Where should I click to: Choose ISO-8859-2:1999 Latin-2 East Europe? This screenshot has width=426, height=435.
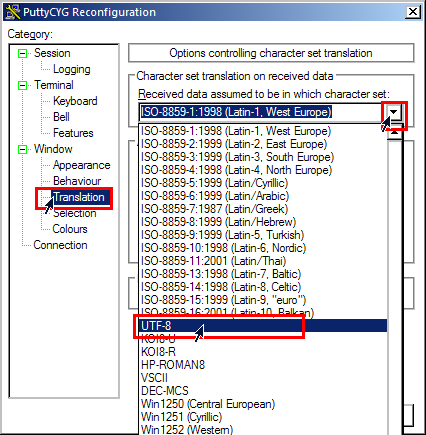[263, 144]
